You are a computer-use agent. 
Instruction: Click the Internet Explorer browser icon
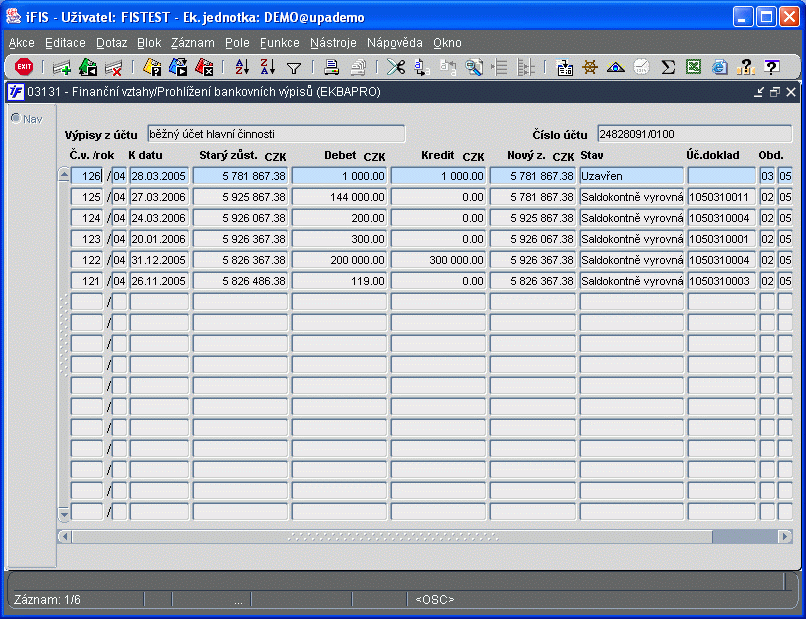click(x=720, y=67)
